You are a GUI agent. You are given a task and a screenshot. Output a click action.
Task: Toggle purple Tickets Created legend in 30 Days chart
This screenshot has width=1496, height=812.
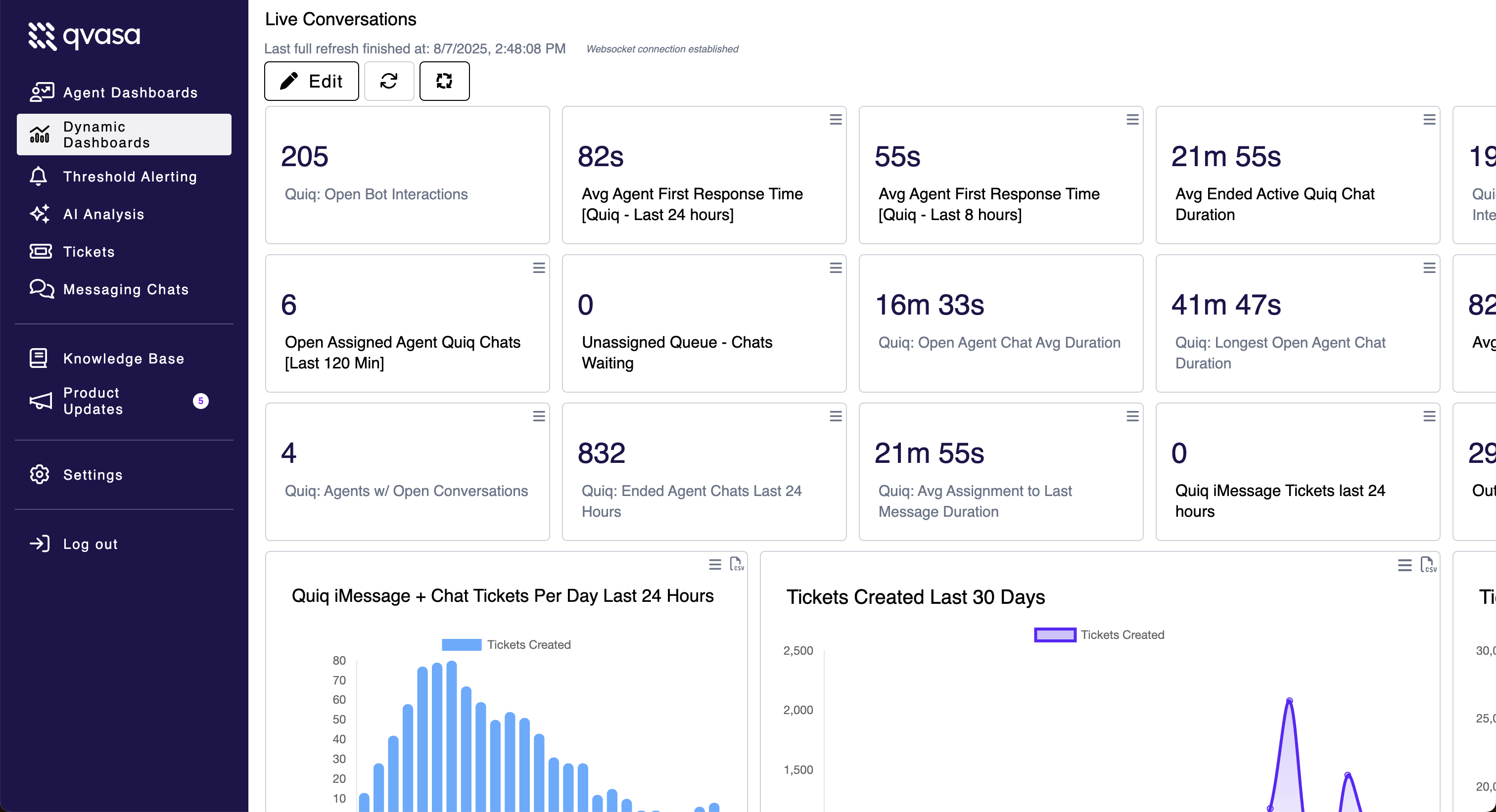[x=1055, y=634]
